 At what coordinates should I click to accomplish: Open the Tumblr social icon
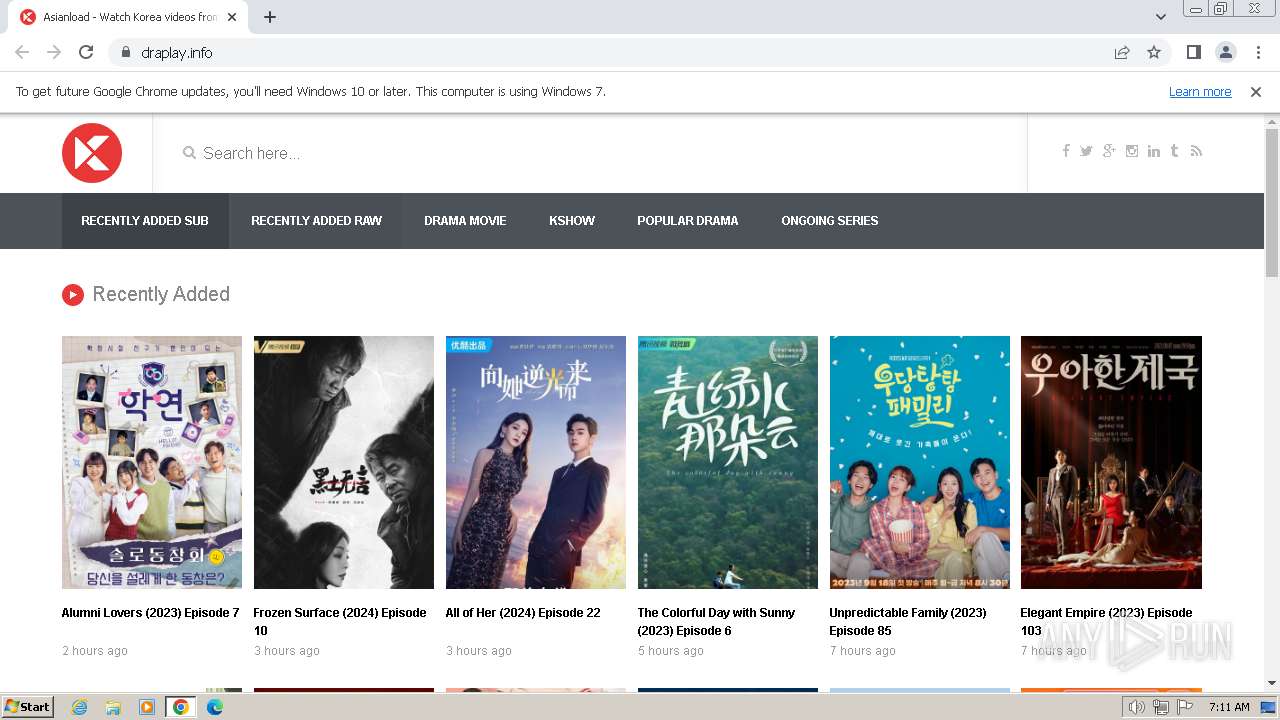(x=1174, y=151)
